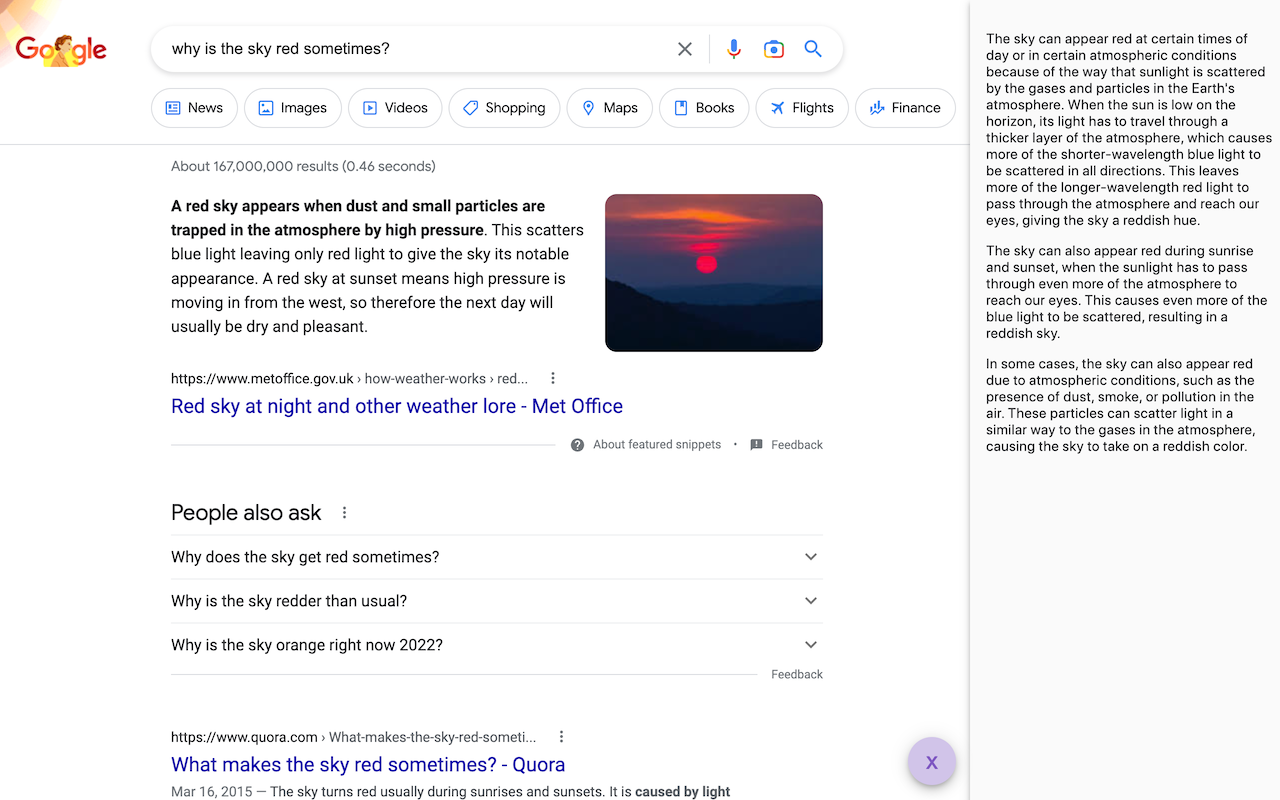This screenshot has width=1280, height=800.
Task: Submit search using magnifying glass icon
Action: tap(813, 49)
